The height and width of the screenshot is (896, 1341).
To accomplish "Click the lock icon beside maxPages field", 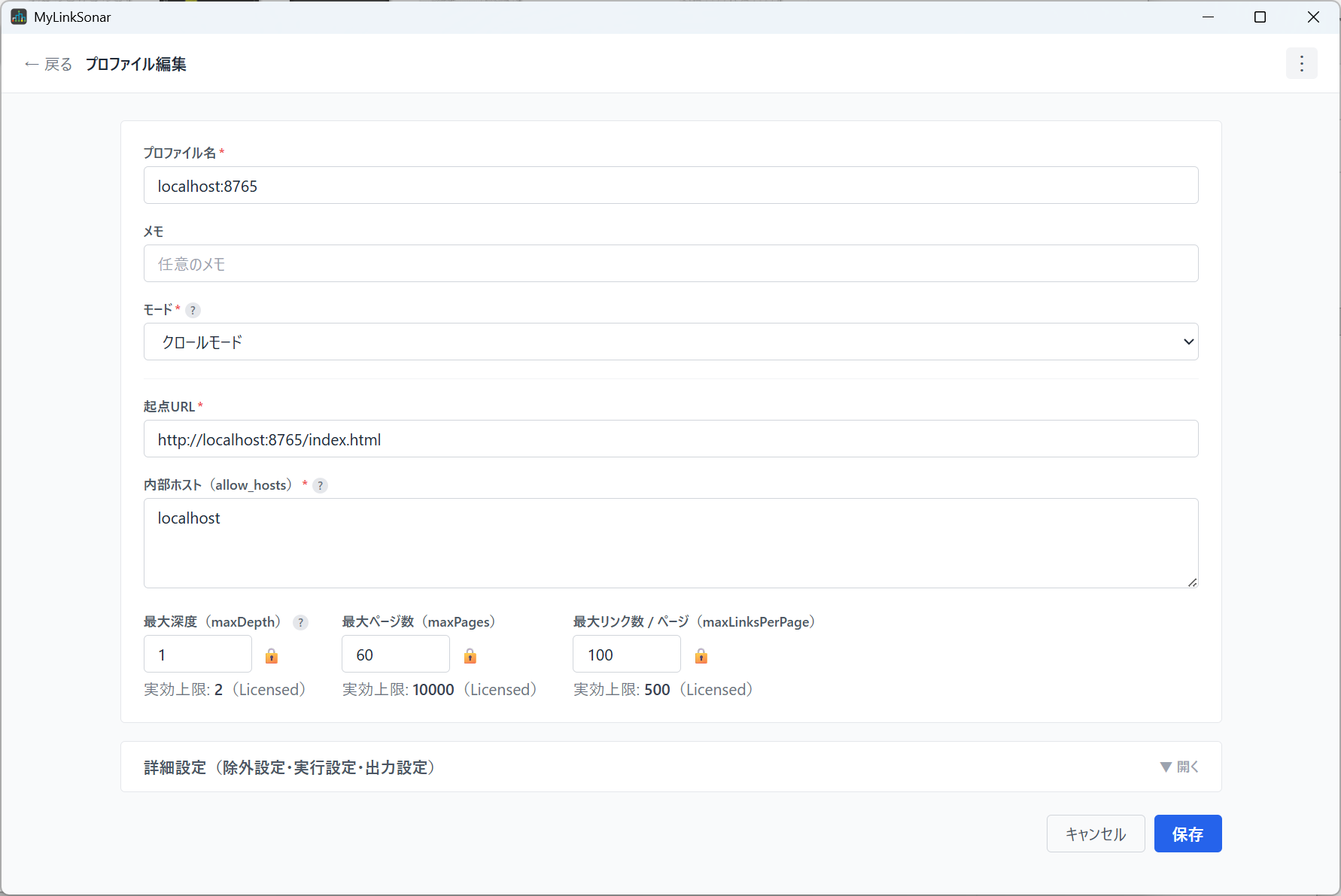I will [x=470, y=656].
